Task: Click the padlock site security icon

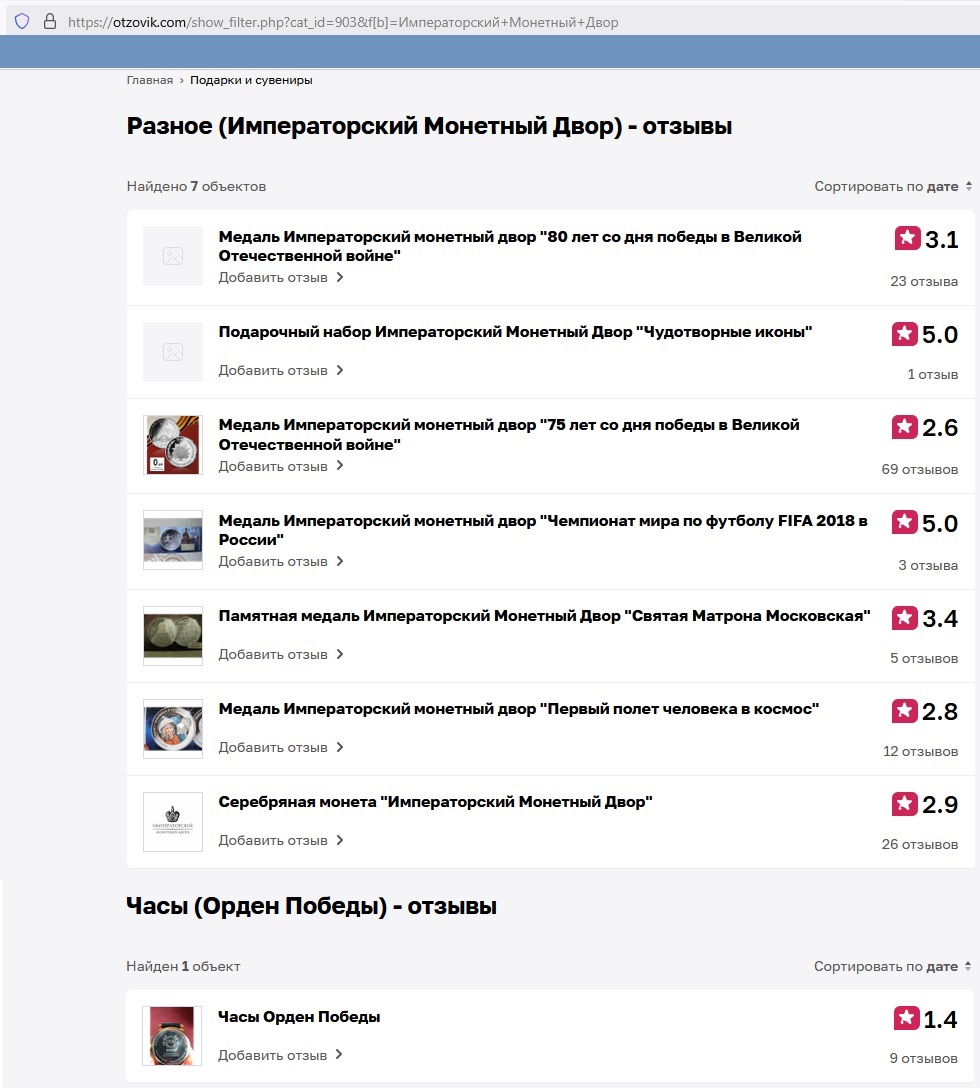Action: 50,22
